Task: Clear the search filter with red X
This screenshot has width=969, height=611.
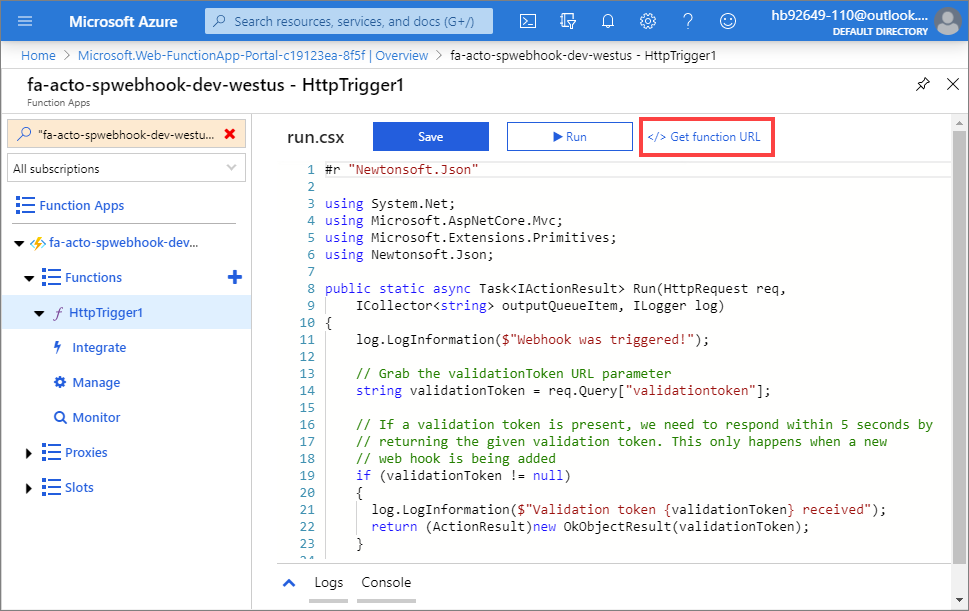Action: tap(227, 132)
